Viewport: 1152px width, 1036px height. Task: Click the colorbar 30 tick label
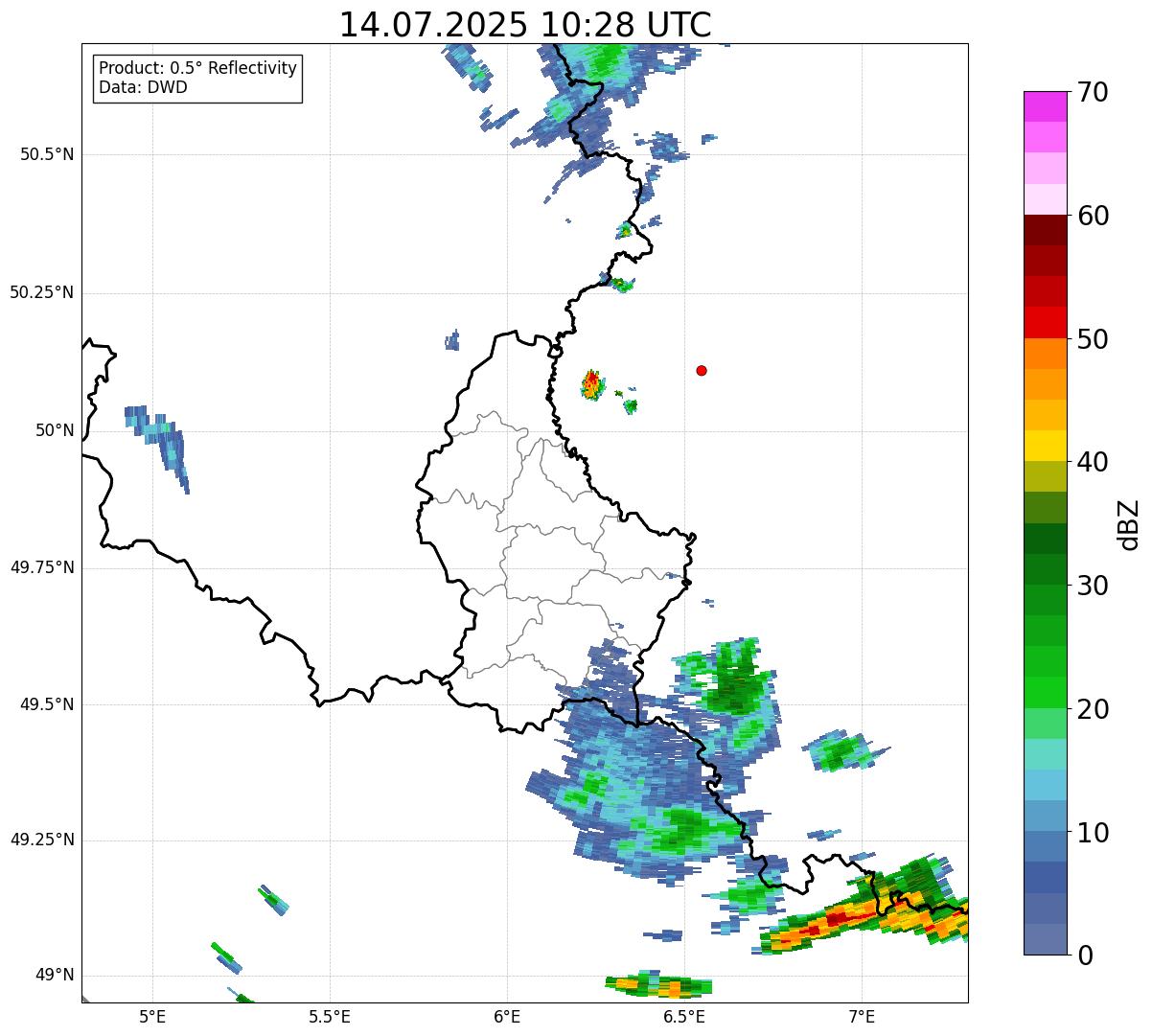(x=1093, y=586)
